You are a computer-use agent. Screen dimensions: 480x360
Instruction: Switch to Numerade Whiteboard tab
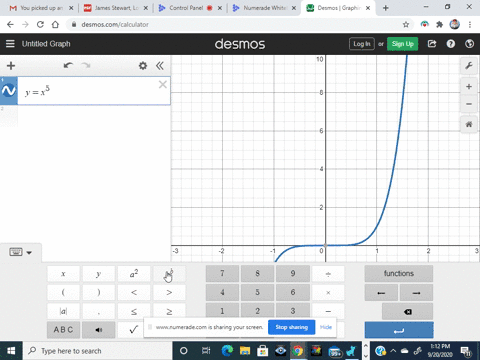264,8
